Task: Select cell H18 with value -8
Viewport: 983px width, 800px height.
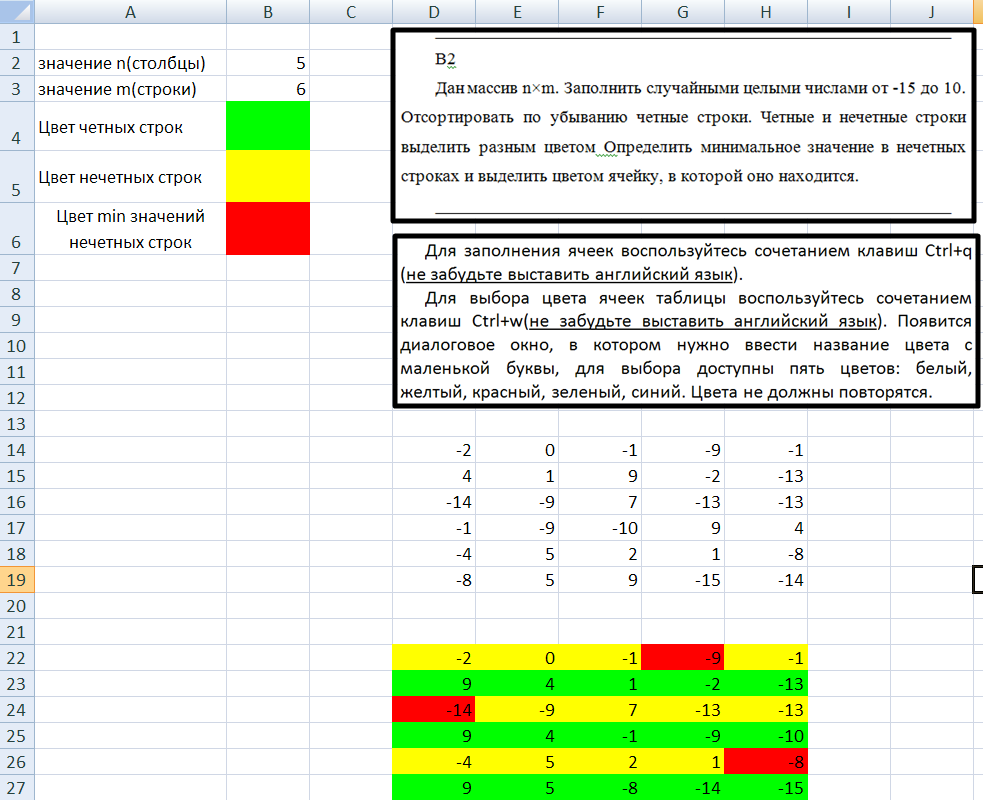Action: [x=766, y=554]
